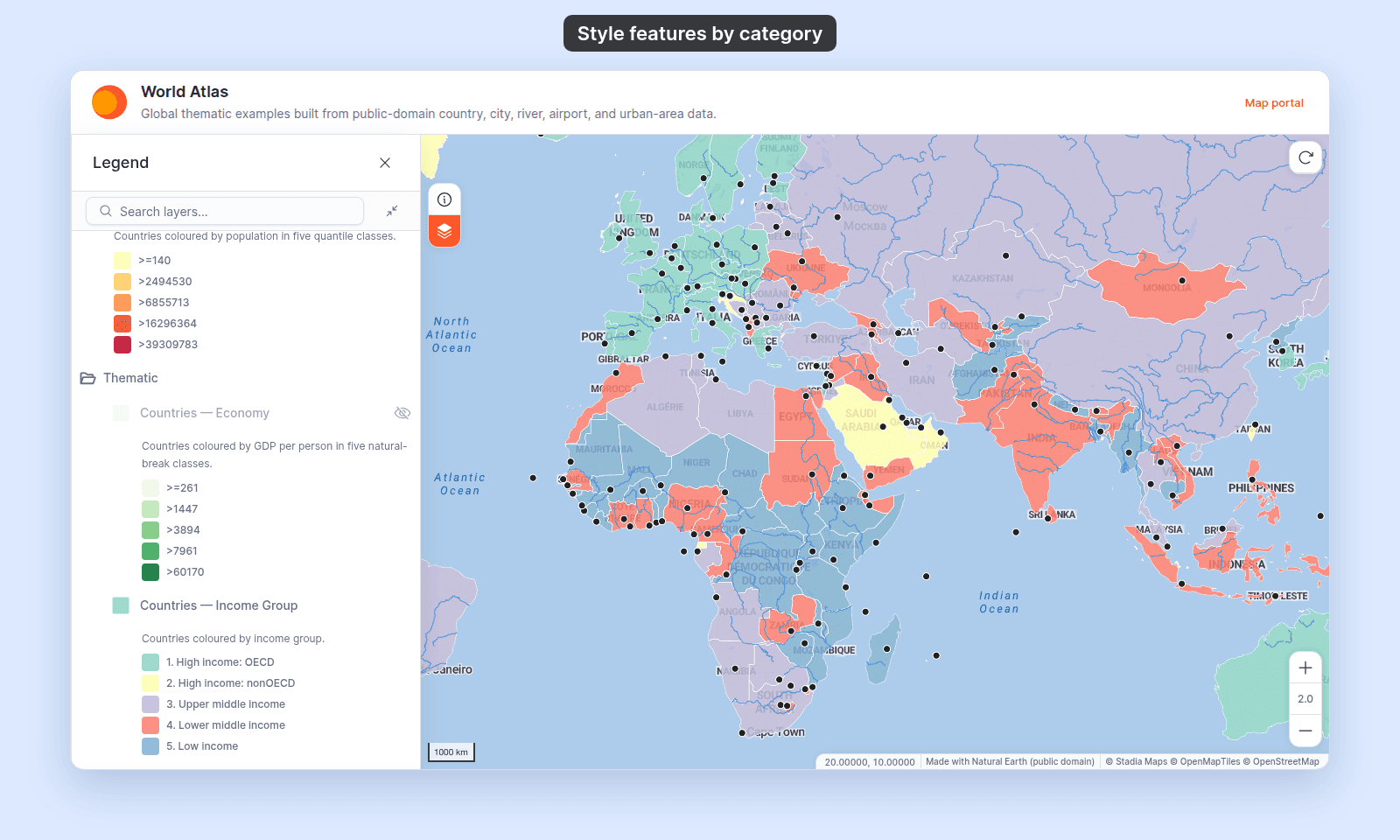Click the '>7961' GDP class swatch
This screenshot has width=1400, height=840.
coord(150,551)
